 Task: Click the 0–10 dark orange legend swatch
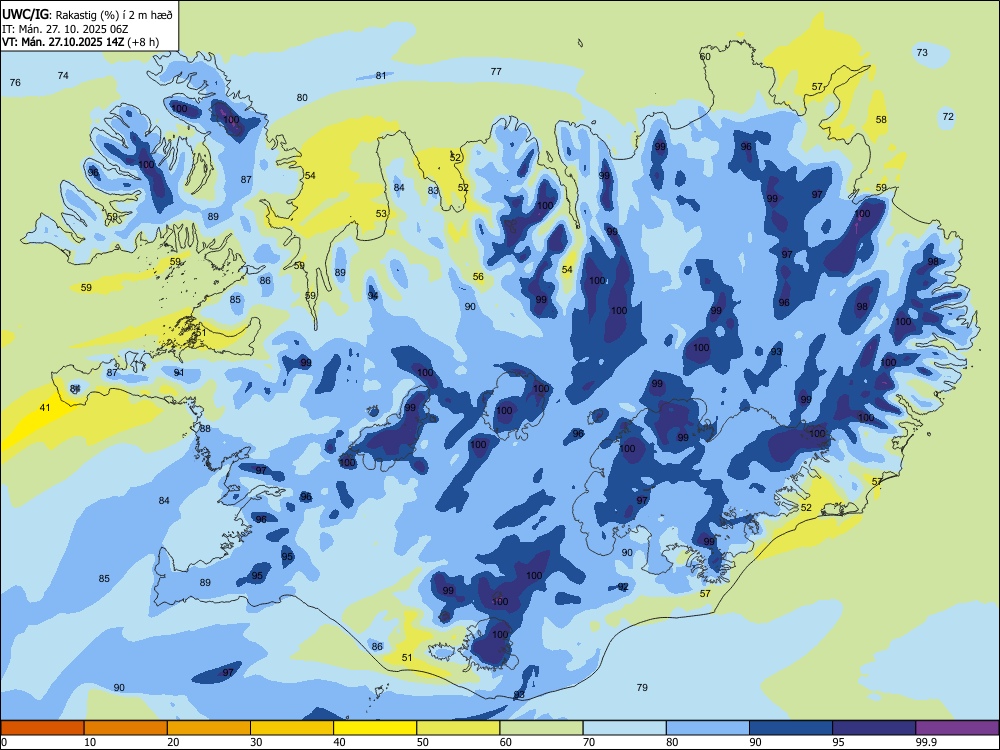pyautogui.click(x=42, y=728)
